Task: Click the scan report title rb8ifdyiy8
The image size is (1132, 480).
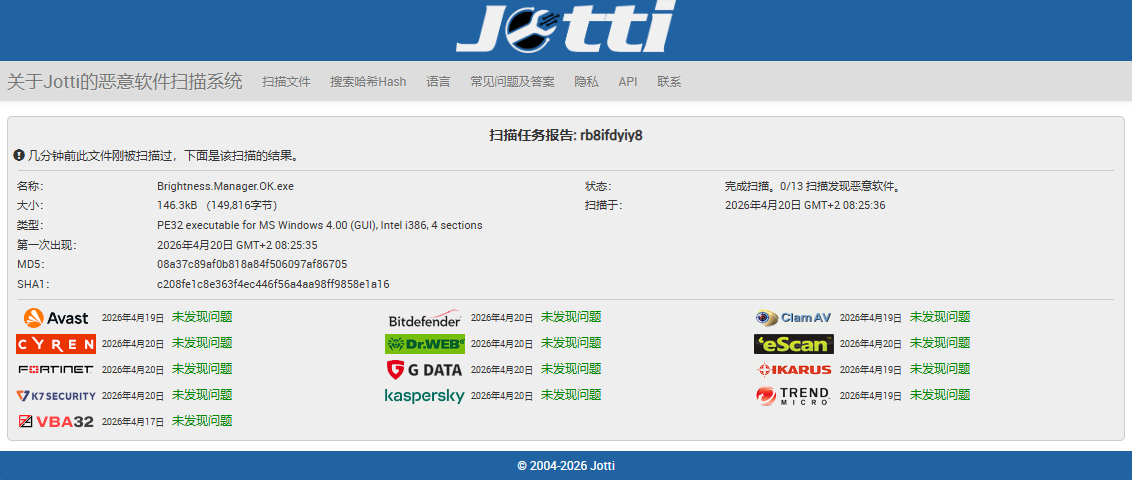Action: (566, 135)
